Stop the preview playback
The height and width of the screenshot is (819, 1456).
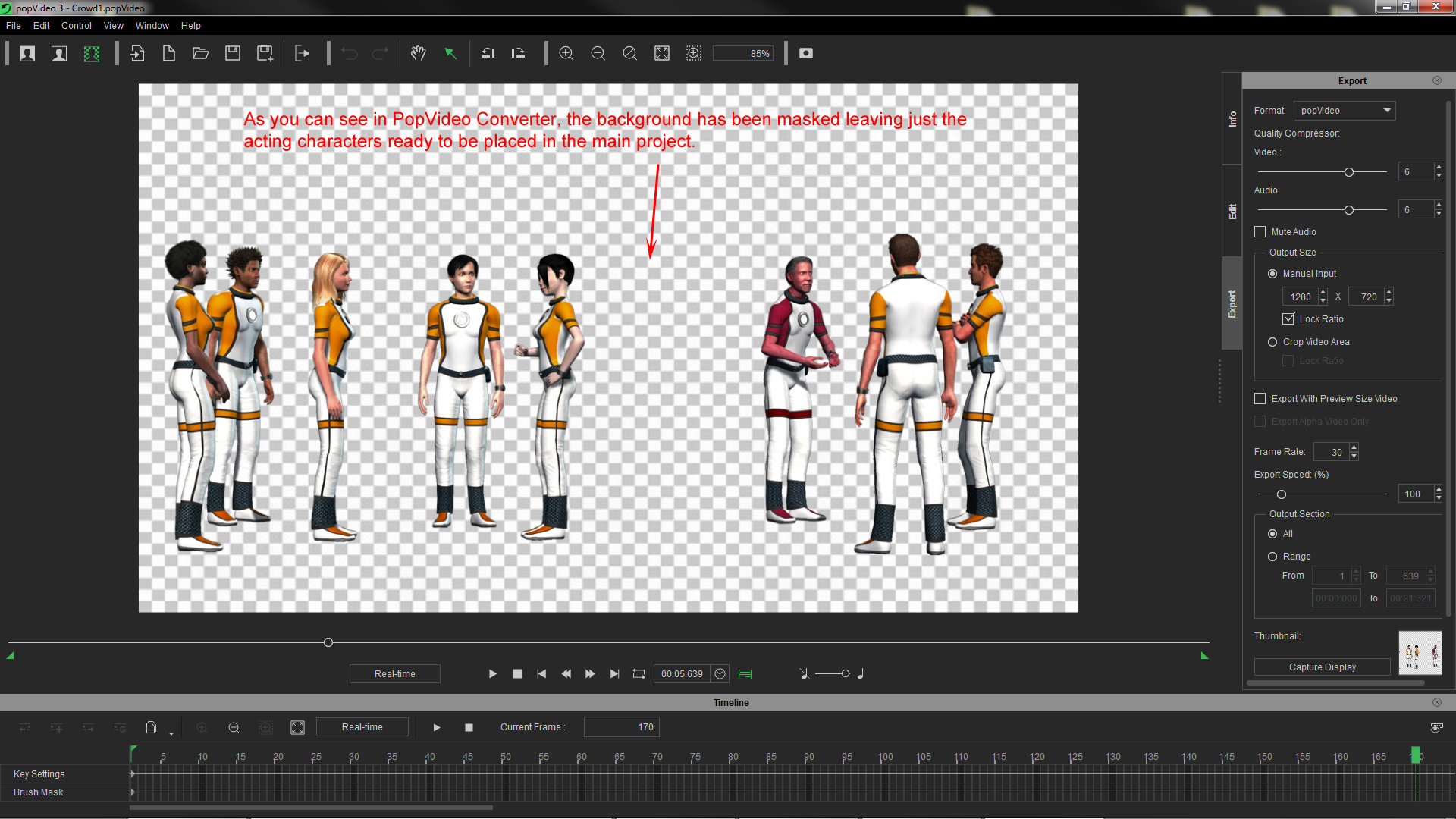tap(517, 673)
